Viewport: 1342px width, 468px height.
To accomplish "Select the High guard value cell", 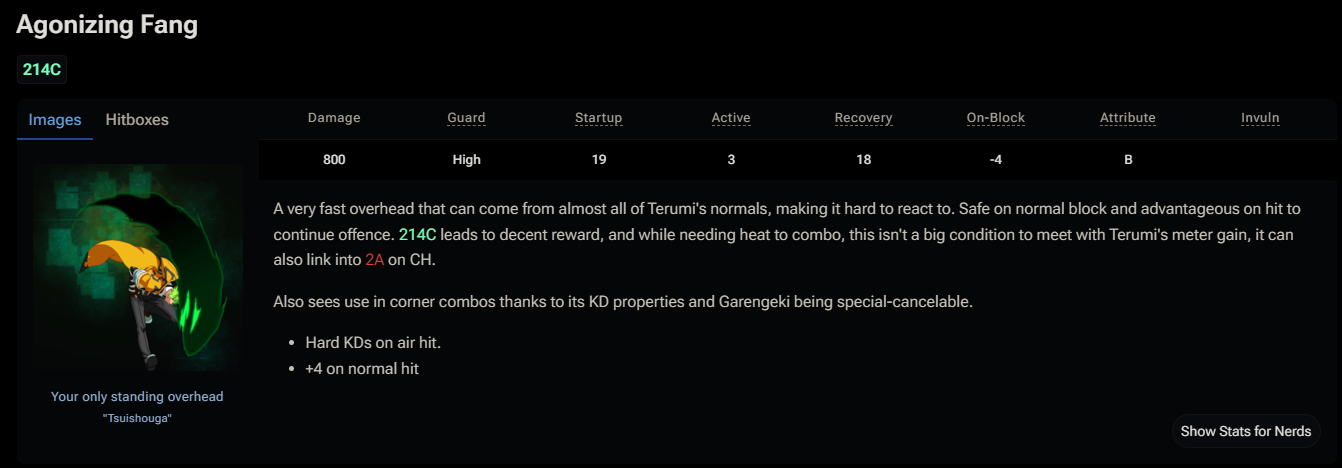I will coord(466,160).
